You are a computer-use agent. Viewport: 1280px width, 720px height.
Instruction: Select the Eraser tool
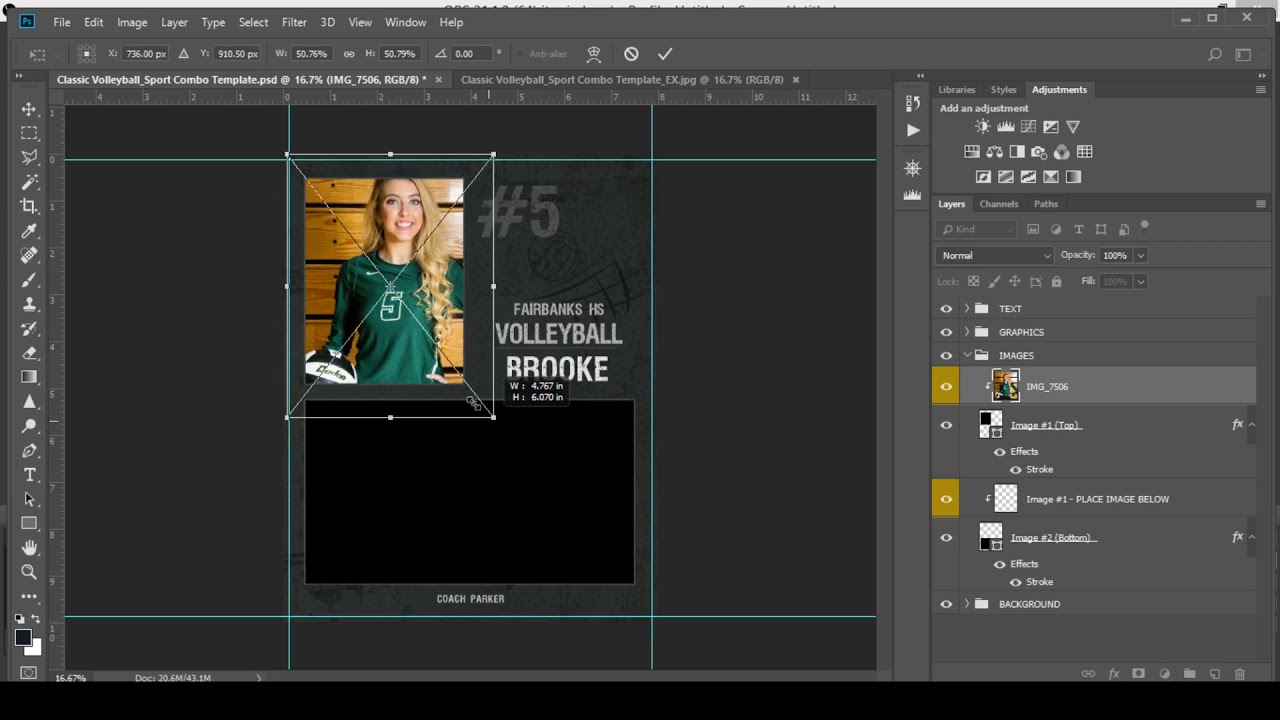tap(29, 353)
